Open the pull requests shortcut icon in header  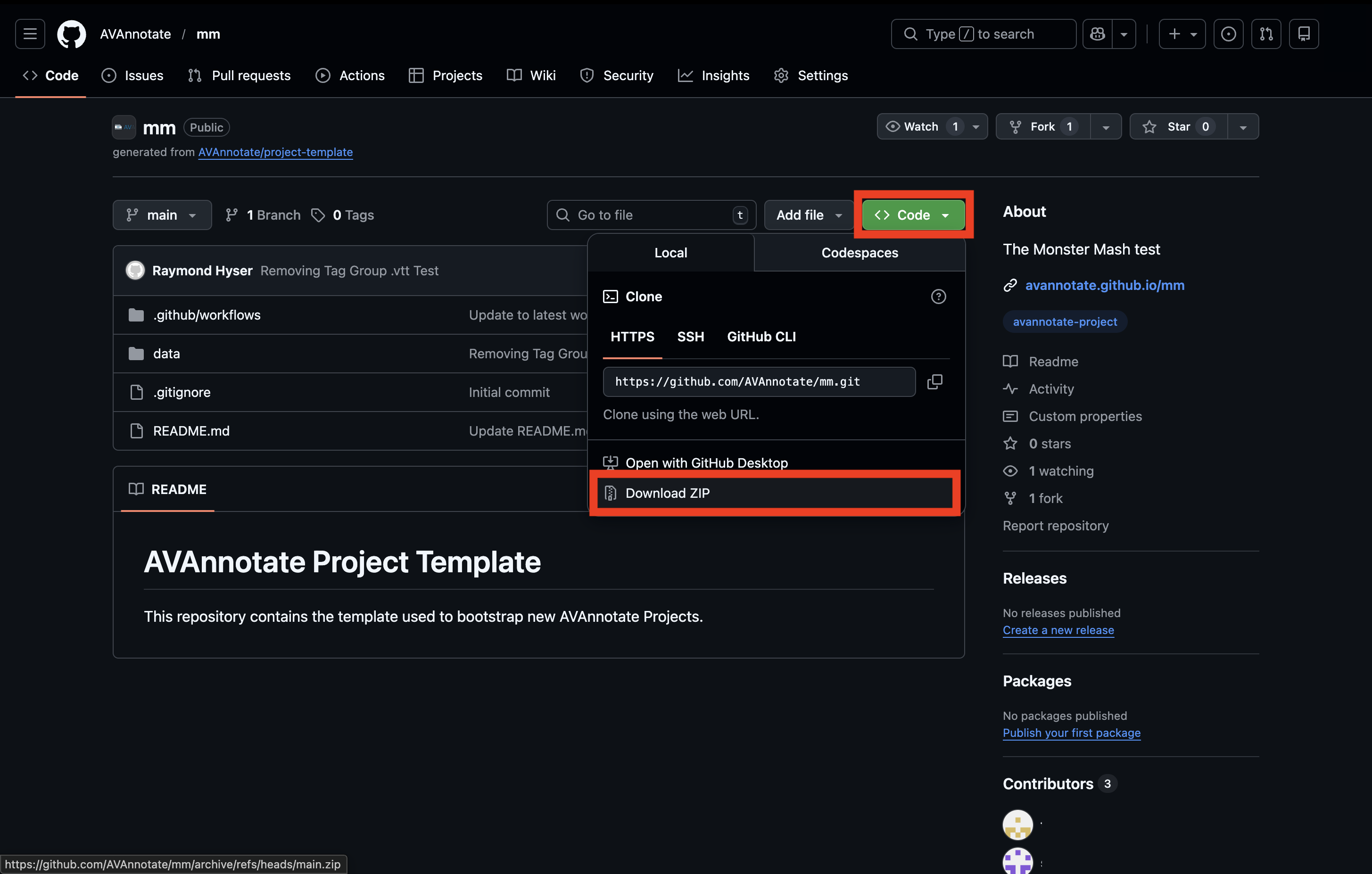[1266, 34]
